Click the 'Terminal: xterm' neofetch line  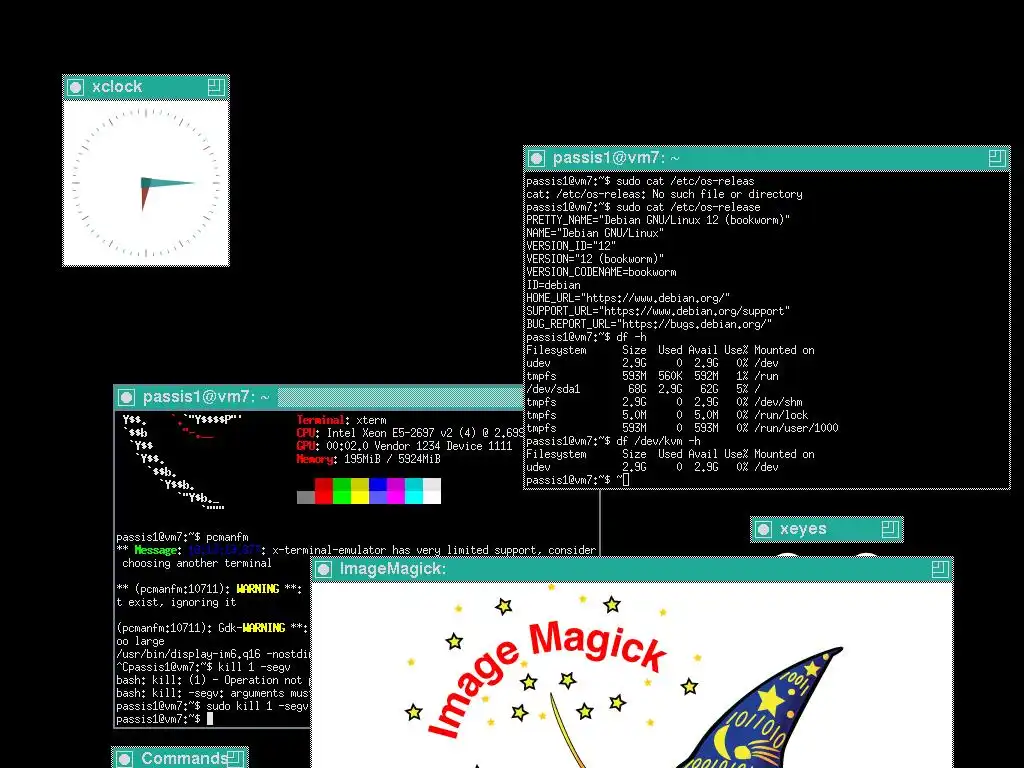342,420
